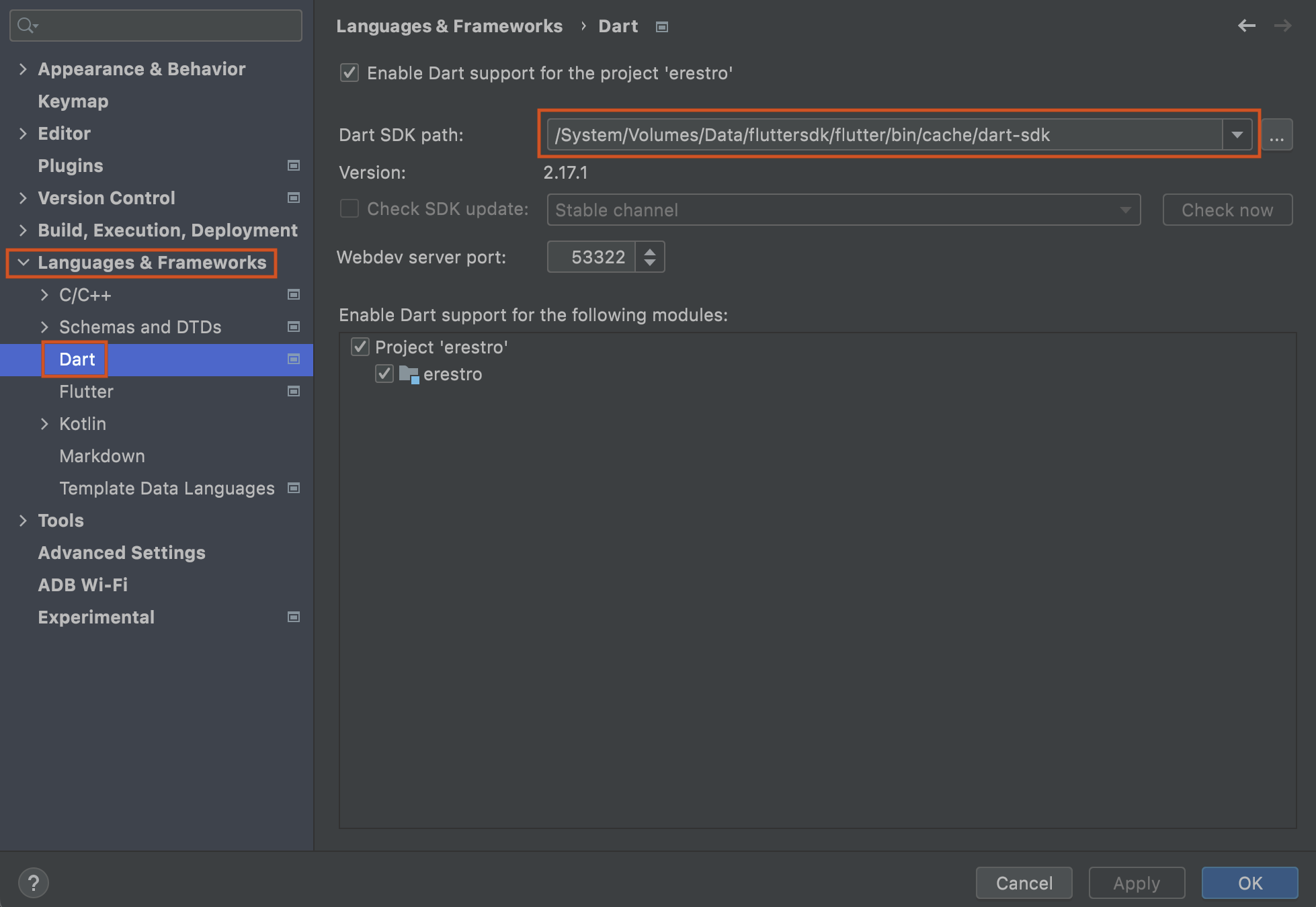This screenshot has width=1316, height=907.
Task: Toggle Dart support for erestro module
Action: point(386,374)
